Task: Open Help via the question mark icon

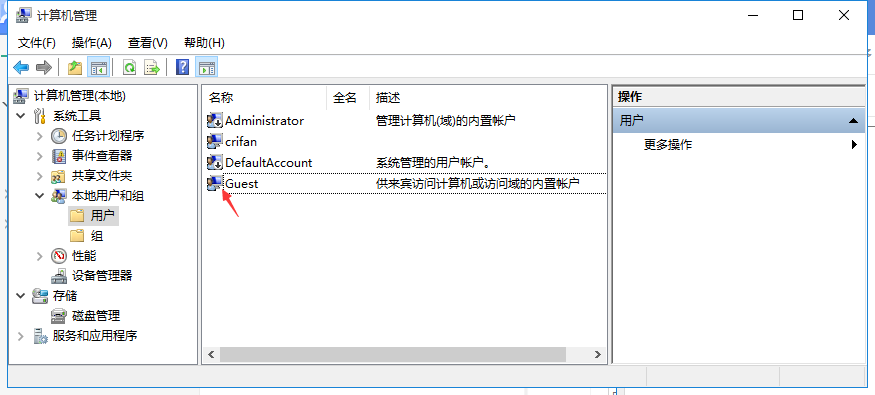Action: 182,68
